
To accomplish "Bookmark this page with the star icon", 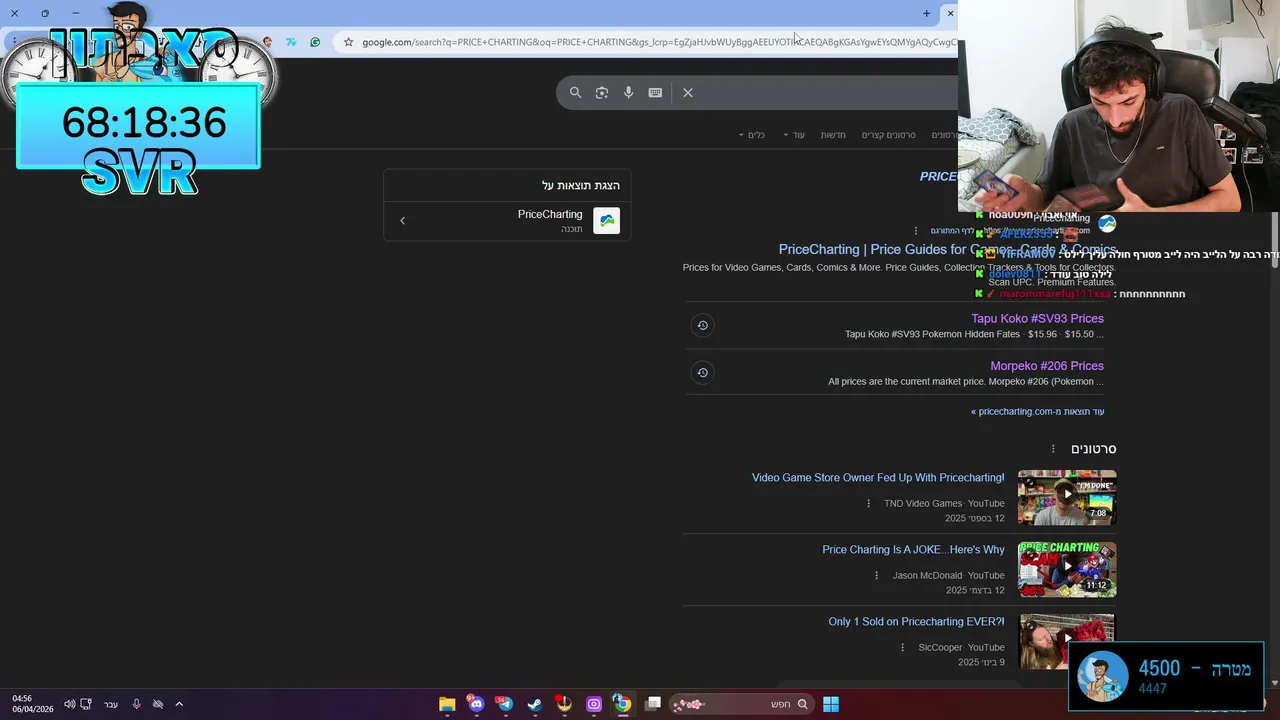I will click(x=348, y=42).
